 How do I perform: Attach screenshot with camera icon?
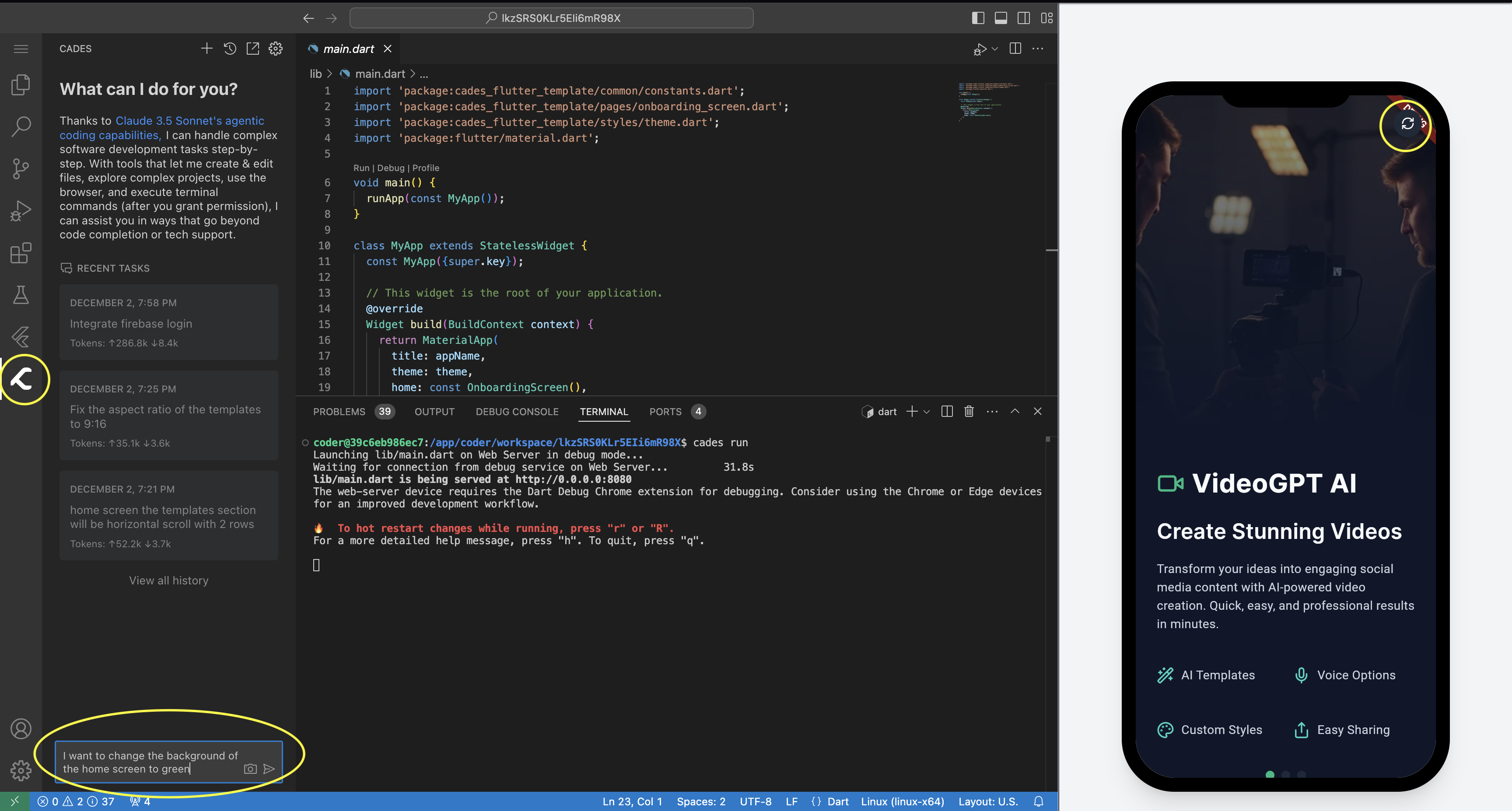250,769
